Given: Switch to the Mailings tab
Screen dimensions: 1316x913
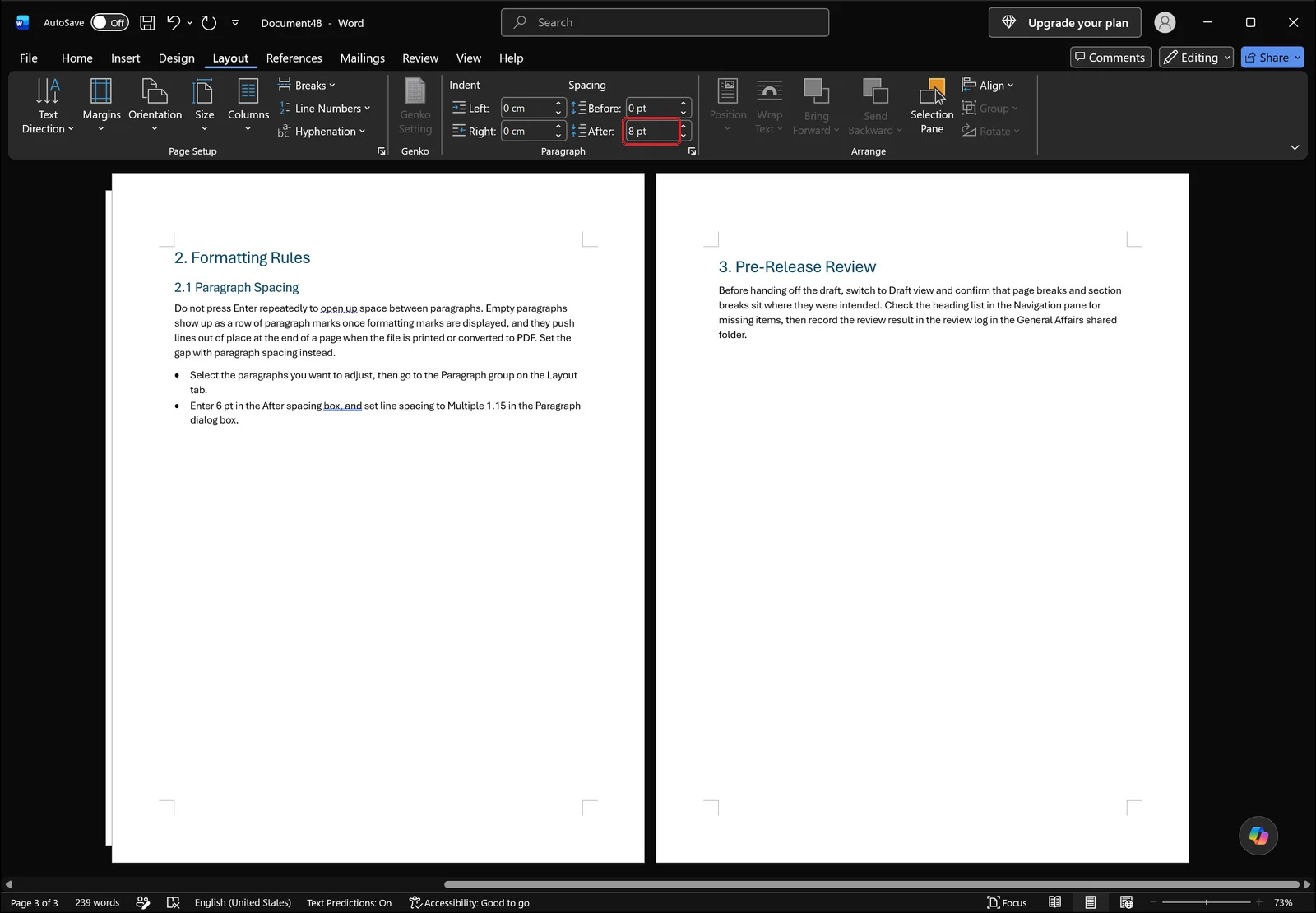Looking at the screenshot, I should coord(363,58).
